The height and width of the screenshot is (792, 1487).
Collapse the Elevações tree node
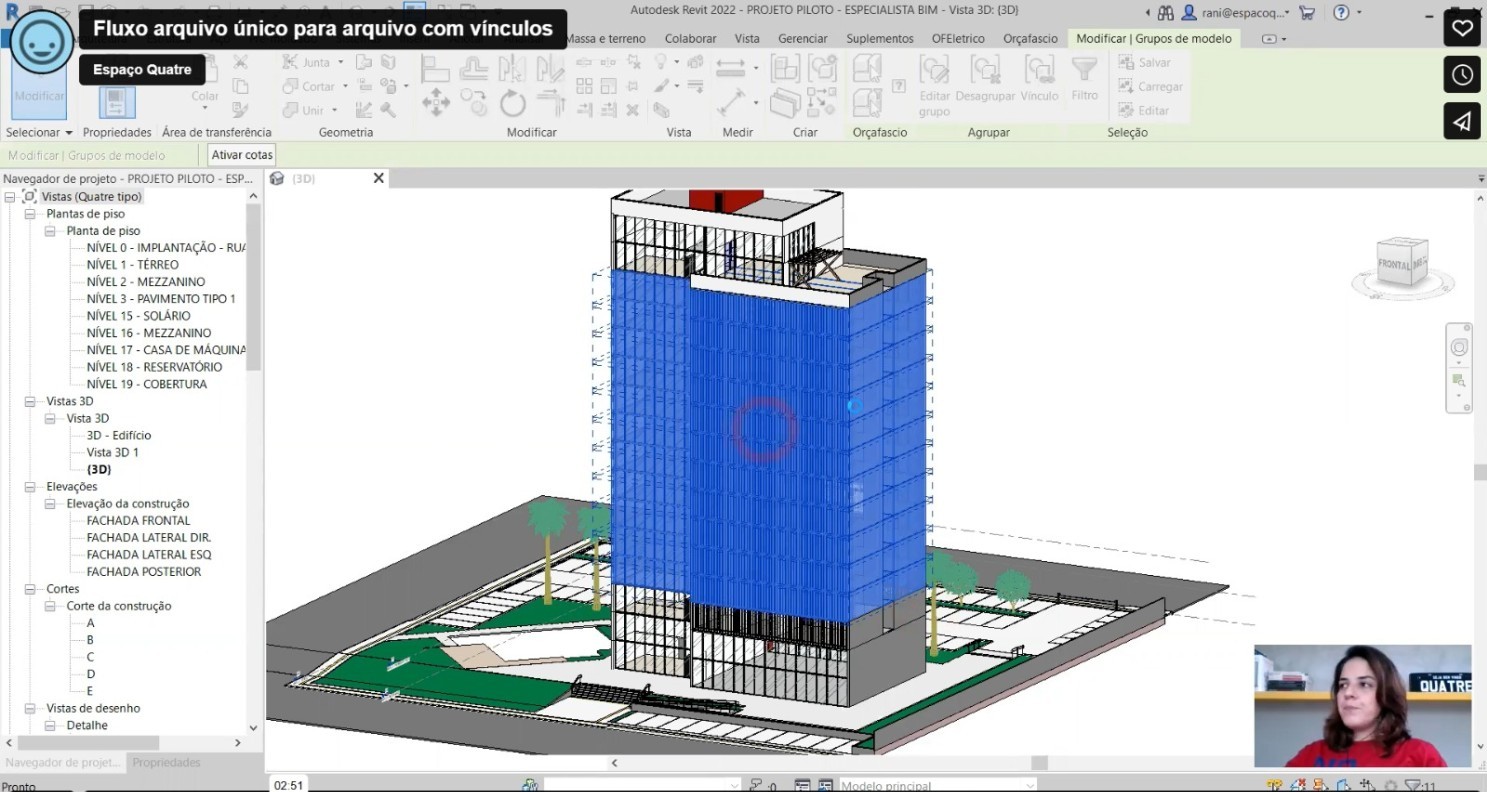[x=30, y=487]
